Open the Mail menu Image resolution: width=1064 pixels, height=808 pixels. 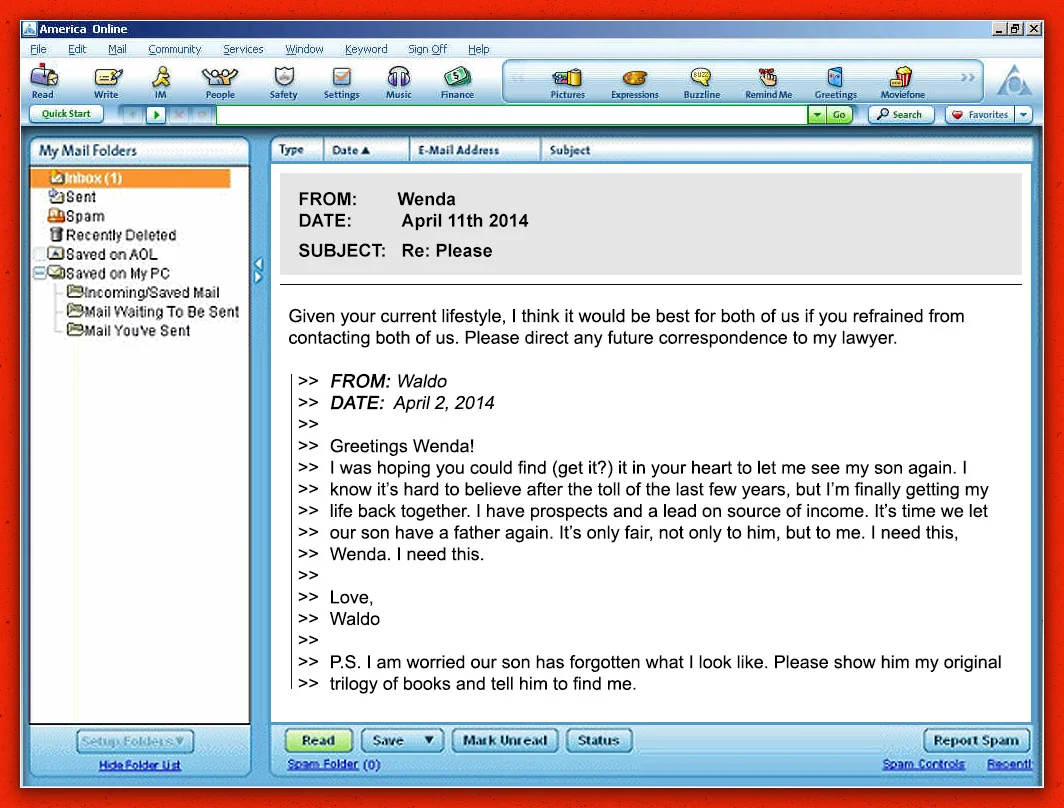pyautogui.click(x=117, y=49)
